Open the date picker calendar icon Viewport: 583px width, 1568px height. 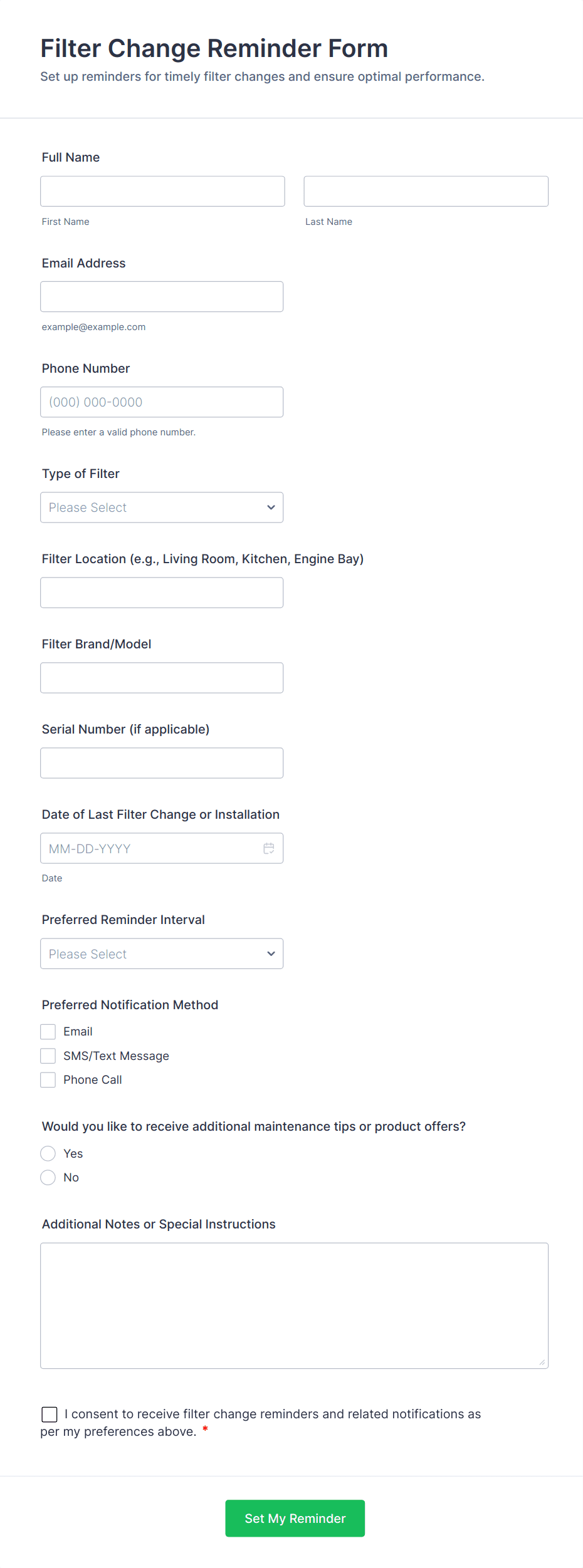(x=270, y=848)
